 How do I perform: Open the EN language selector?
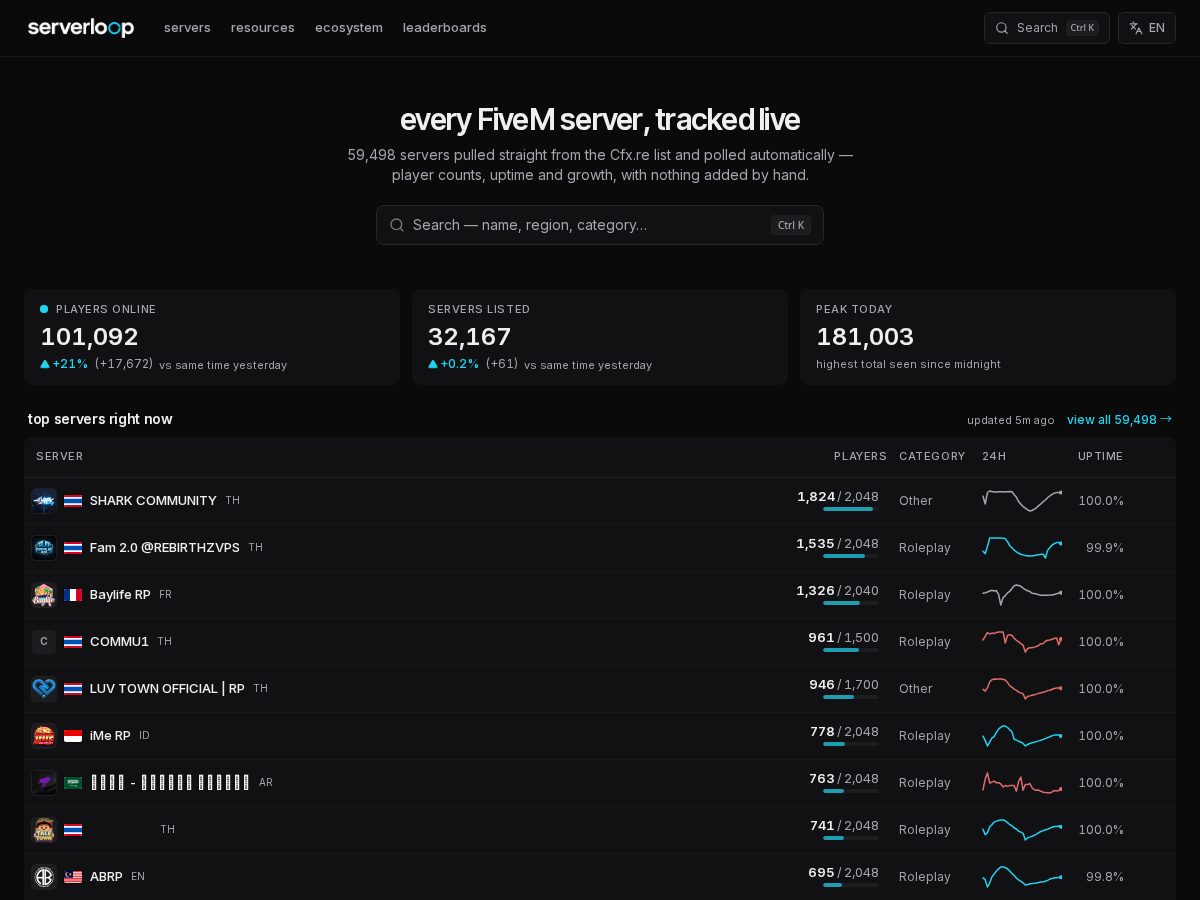(1147, 28)
